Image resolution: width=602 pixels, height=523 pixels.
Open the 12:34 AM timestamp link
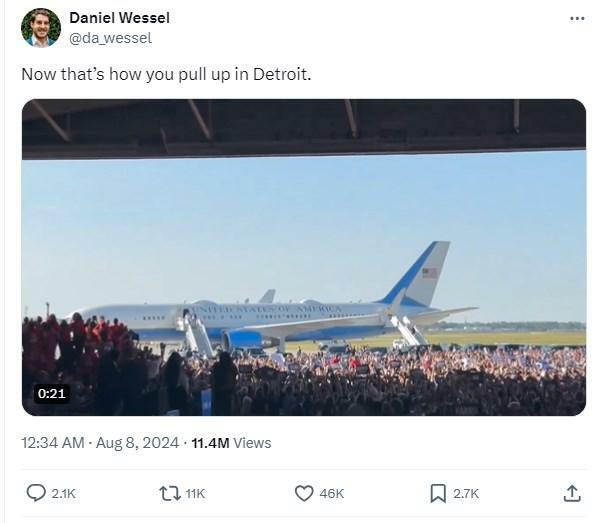53,443
